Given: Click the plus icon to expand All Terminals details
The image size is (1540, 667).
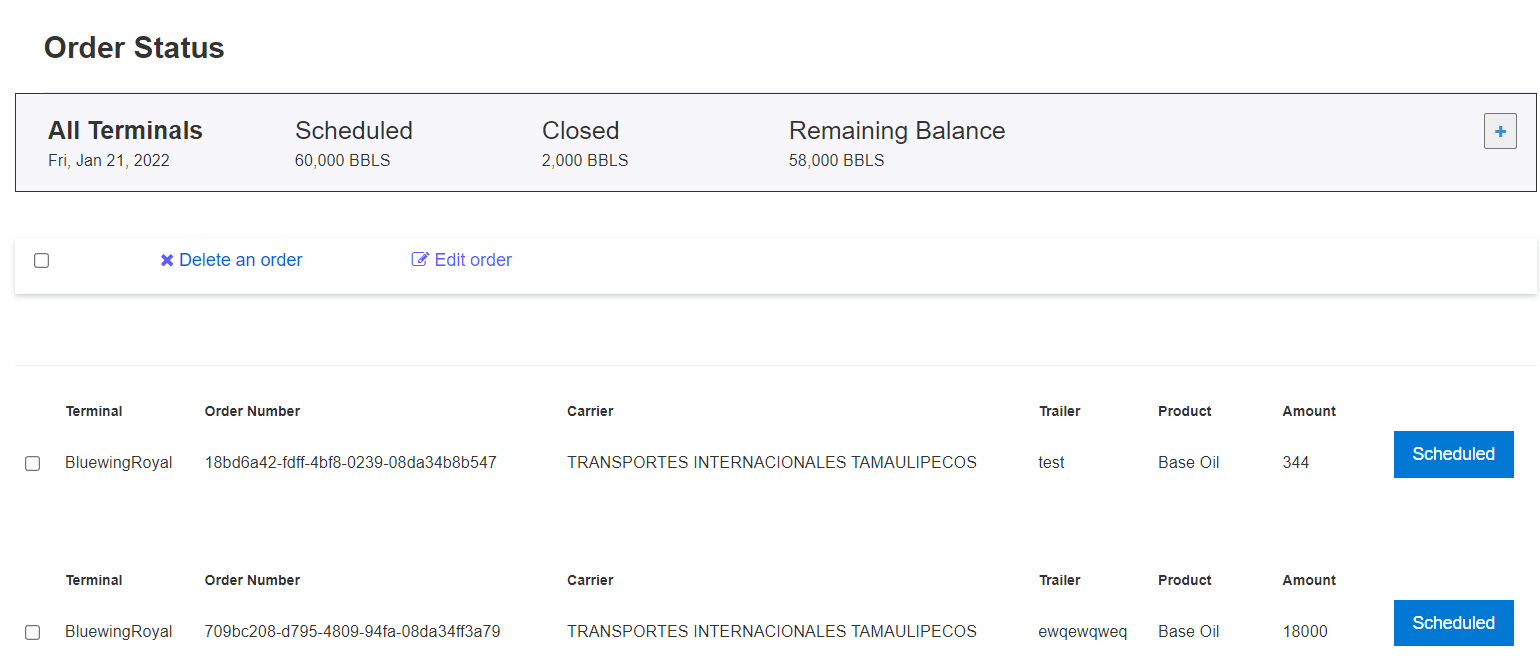Looking at the screenshot, I should pyautogui.click(x=1500, y=130).
